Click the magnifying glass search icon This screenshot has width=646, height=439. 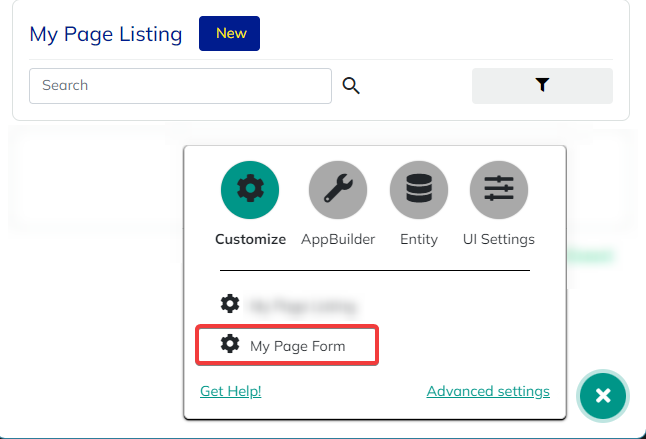[x=351, y=86]
